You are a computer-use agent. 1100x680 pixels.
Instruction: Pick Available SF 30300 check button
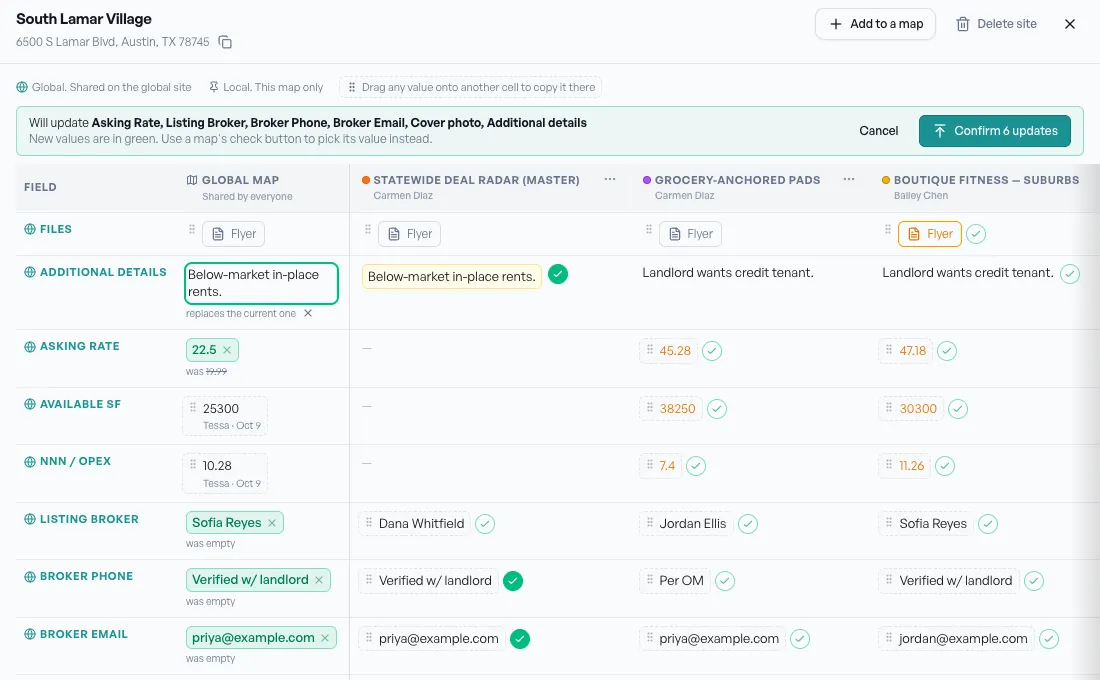point(958,408)
